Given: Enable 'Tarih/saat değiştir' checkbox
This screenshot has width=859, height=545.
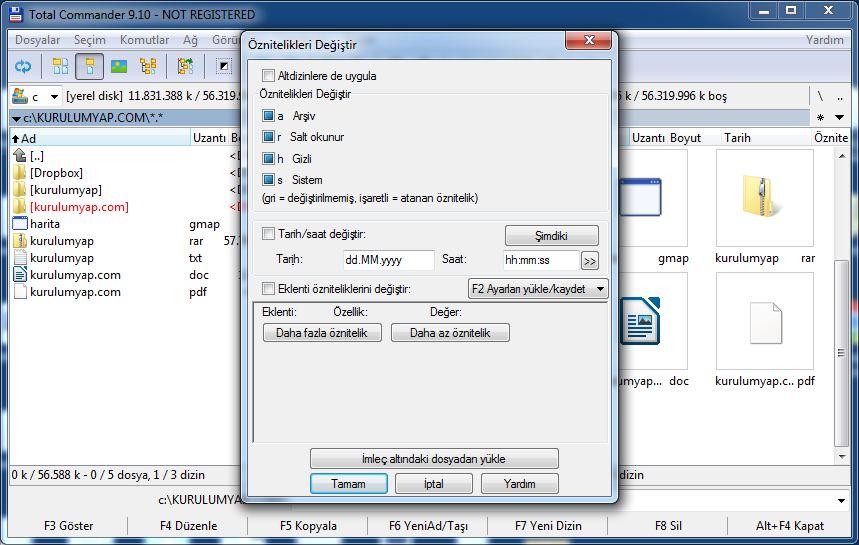Looking at the screenshot, I should [268, 234].
